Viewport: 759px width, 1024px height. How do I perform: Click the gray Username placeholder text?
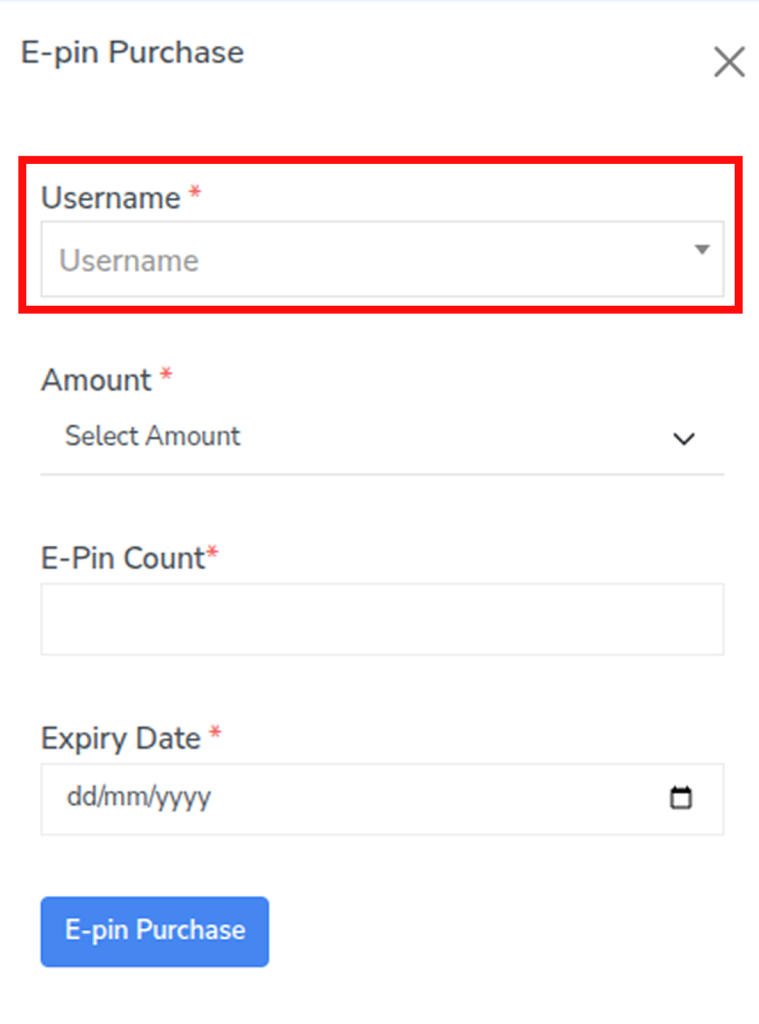pos(129,261)
